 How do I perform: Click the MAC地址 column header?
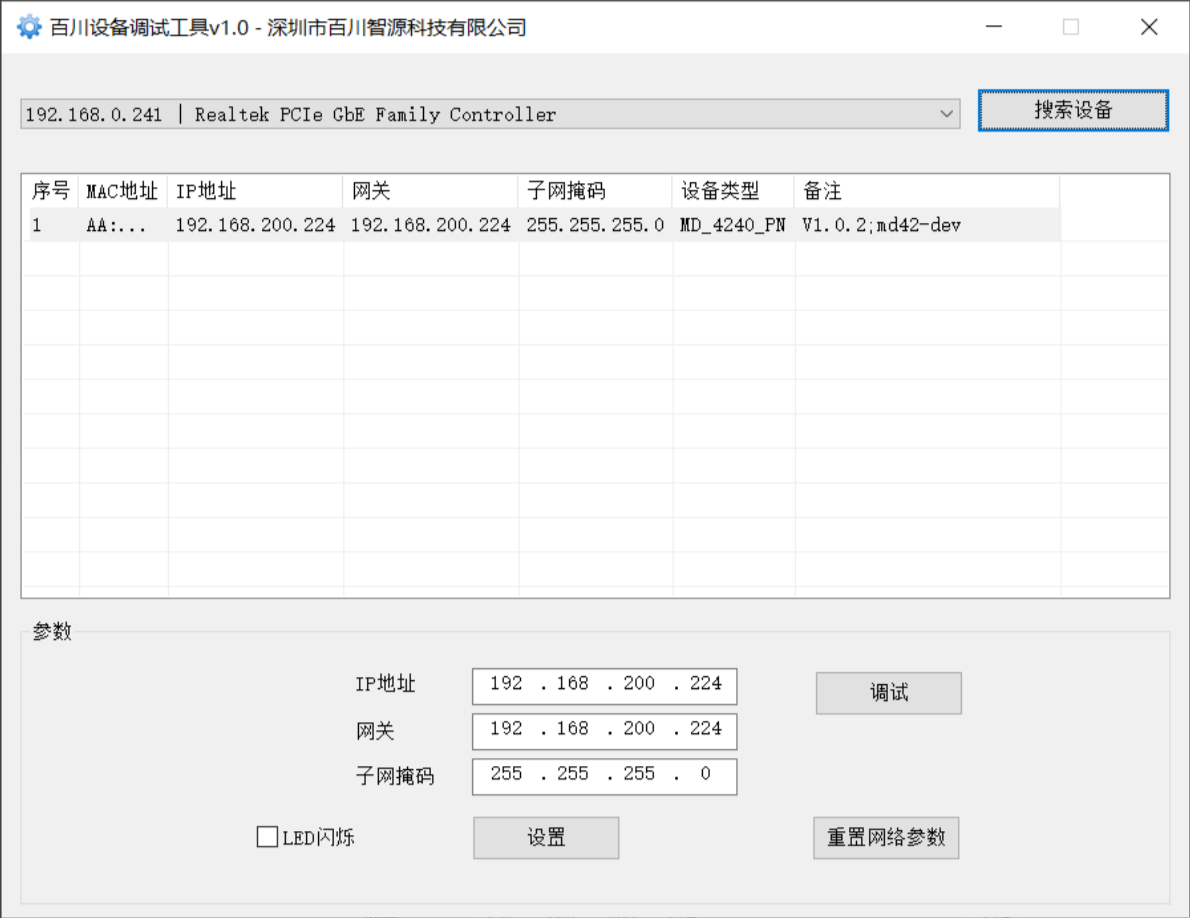coord(122,190)
